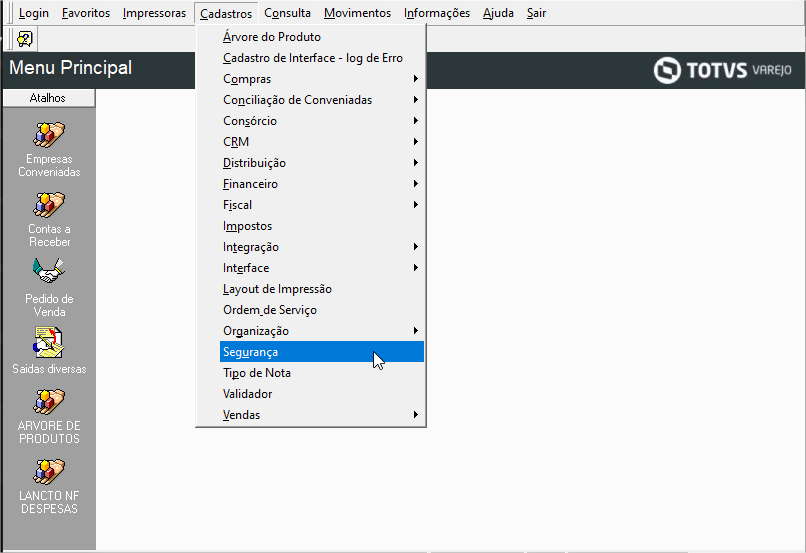
Task: Open the Consulta menu
Action: [x=287, y=13]
